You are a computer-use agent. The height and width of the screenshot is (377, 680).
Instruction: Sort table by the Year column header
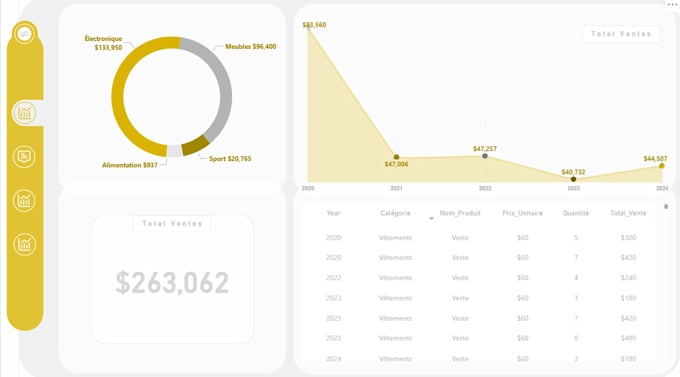(333, 213)
